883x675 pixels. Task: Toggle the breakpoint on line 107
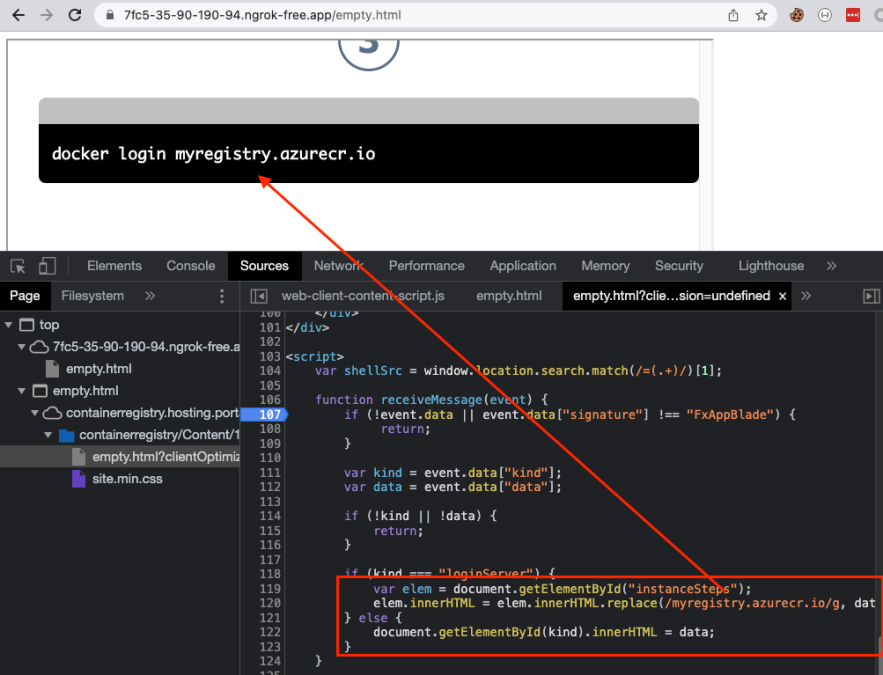tap(270, 414)
